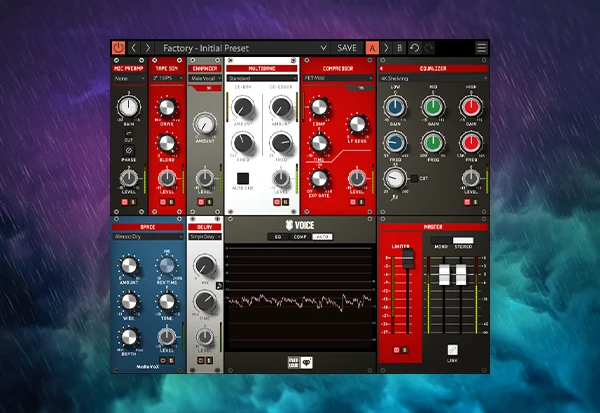
Task: Go to next preset arrow
Action: [148, 48]
